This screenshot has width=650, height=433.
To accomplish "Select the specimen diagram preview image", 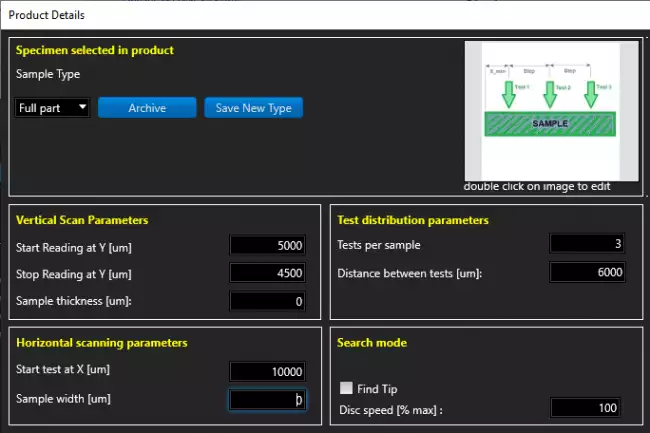I will (x=550, y=110).
